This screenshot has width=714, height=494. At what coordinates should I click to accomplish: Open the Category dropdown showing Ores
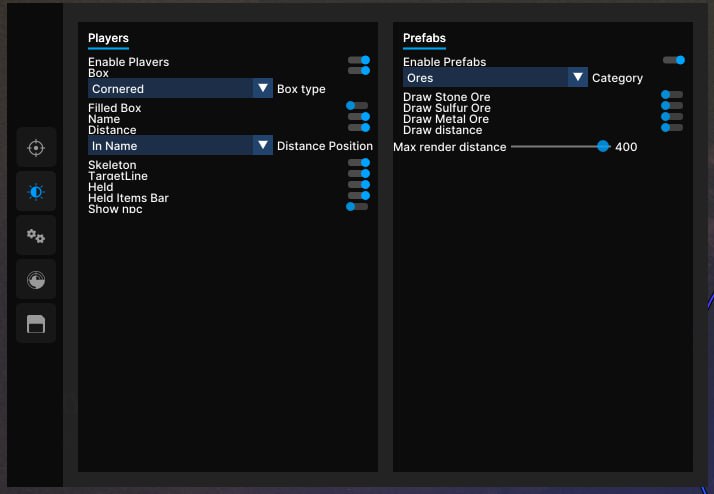(495, 77)
